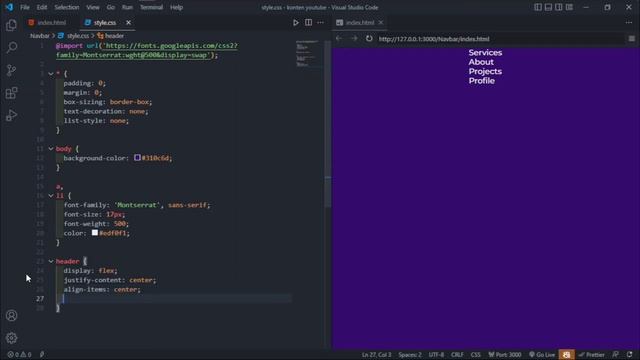Open the Extensions view

click(x=11, y=93)
